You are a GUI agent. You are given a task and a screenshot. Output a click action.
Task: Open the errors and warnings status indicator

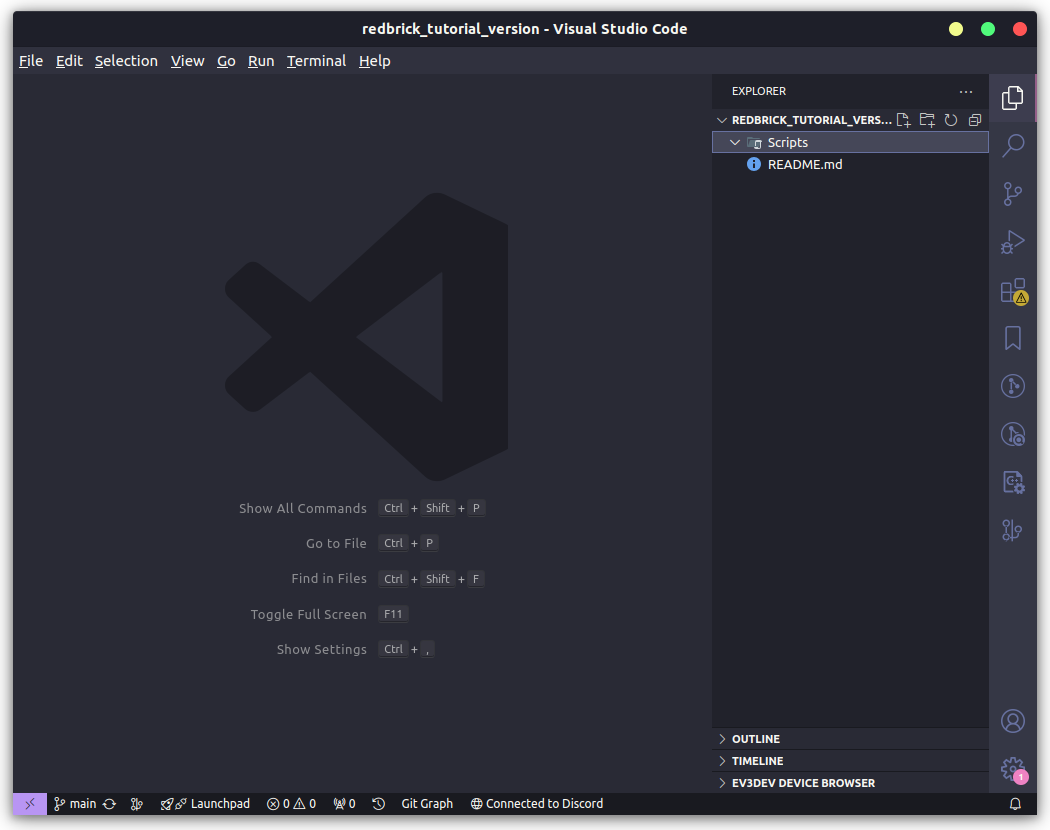click(x=291, y=804)
